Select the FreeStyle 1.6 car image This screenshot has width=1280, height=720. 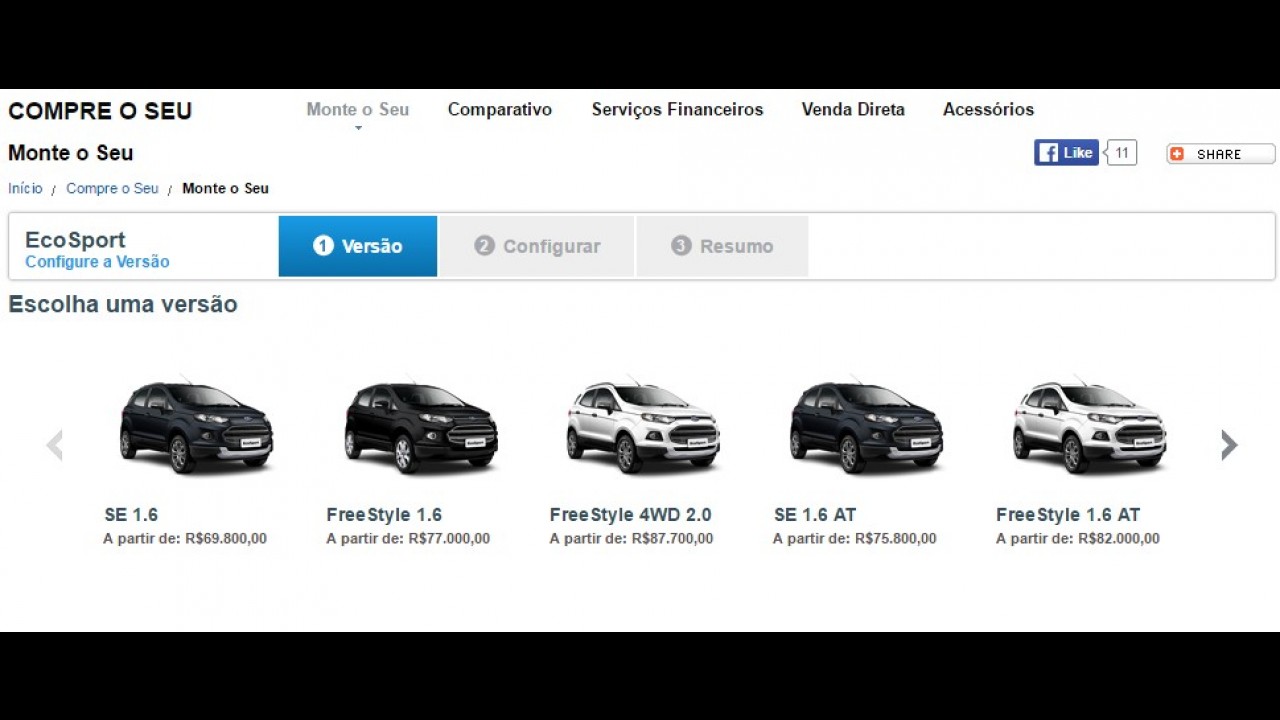pyautogui.click(x=420, y=425)
